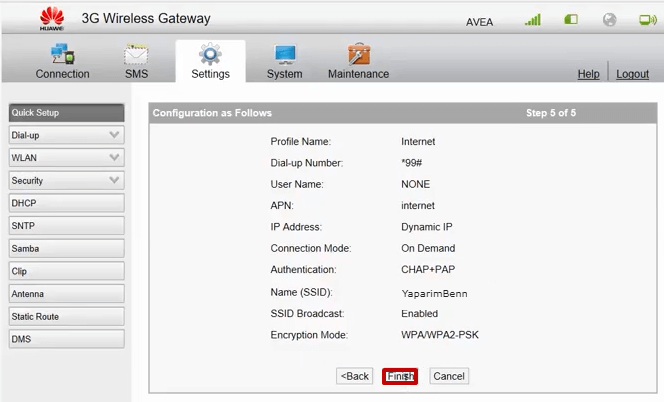
Task: Select the SSID value YaparimBenn
Action: pos(434,294)
